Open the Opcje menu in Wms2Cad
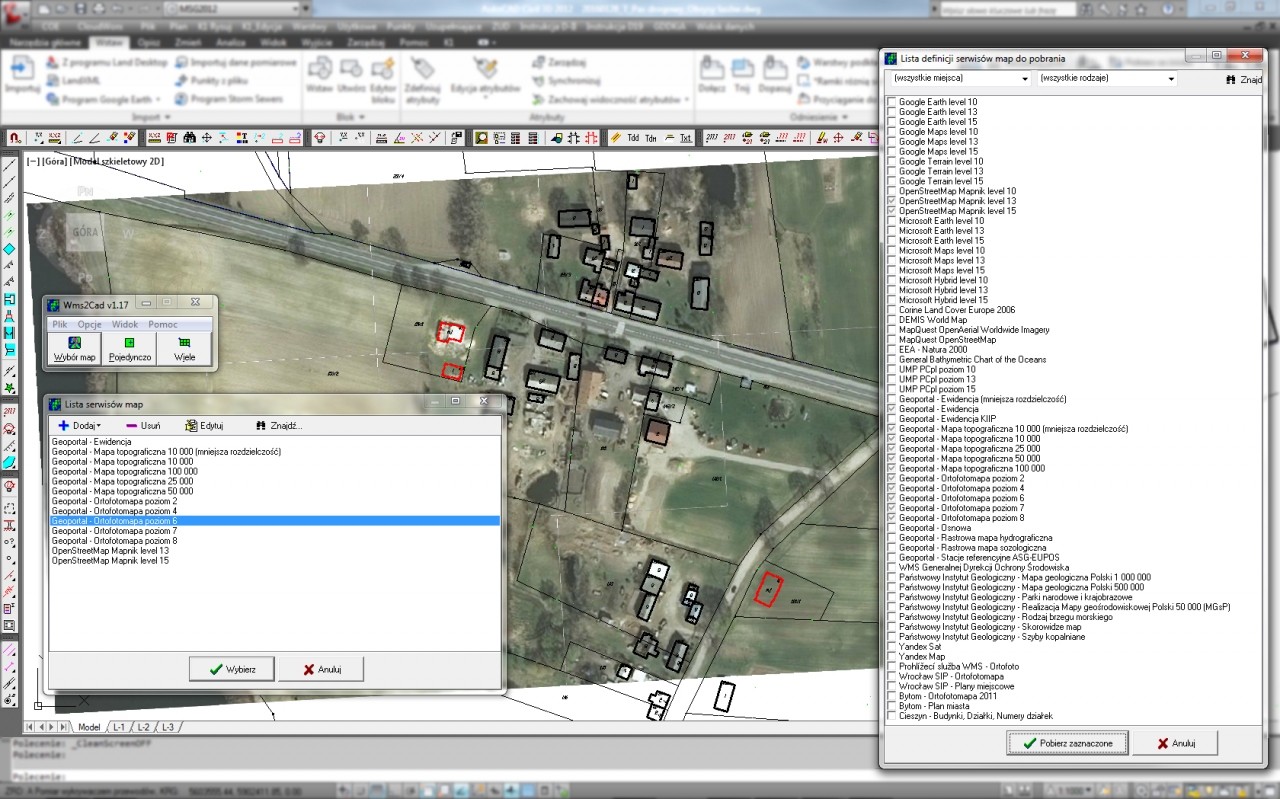Image resolution: width=1280 pixels, height=799 pixels. tap(90, 325)
